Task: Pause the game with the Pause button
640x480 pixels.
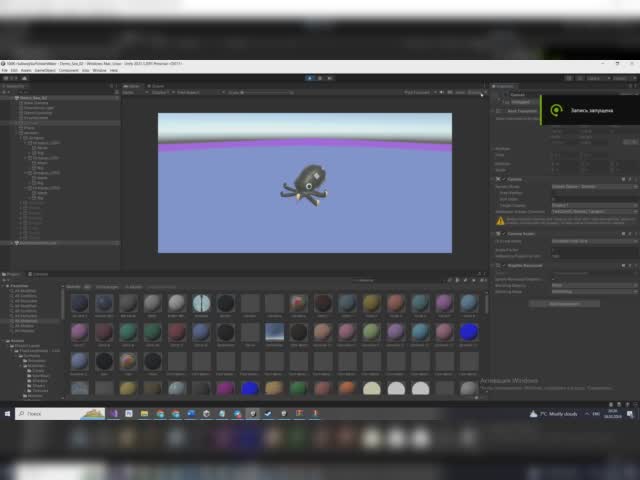Action: pyautogui.click(x=320, y=78)
